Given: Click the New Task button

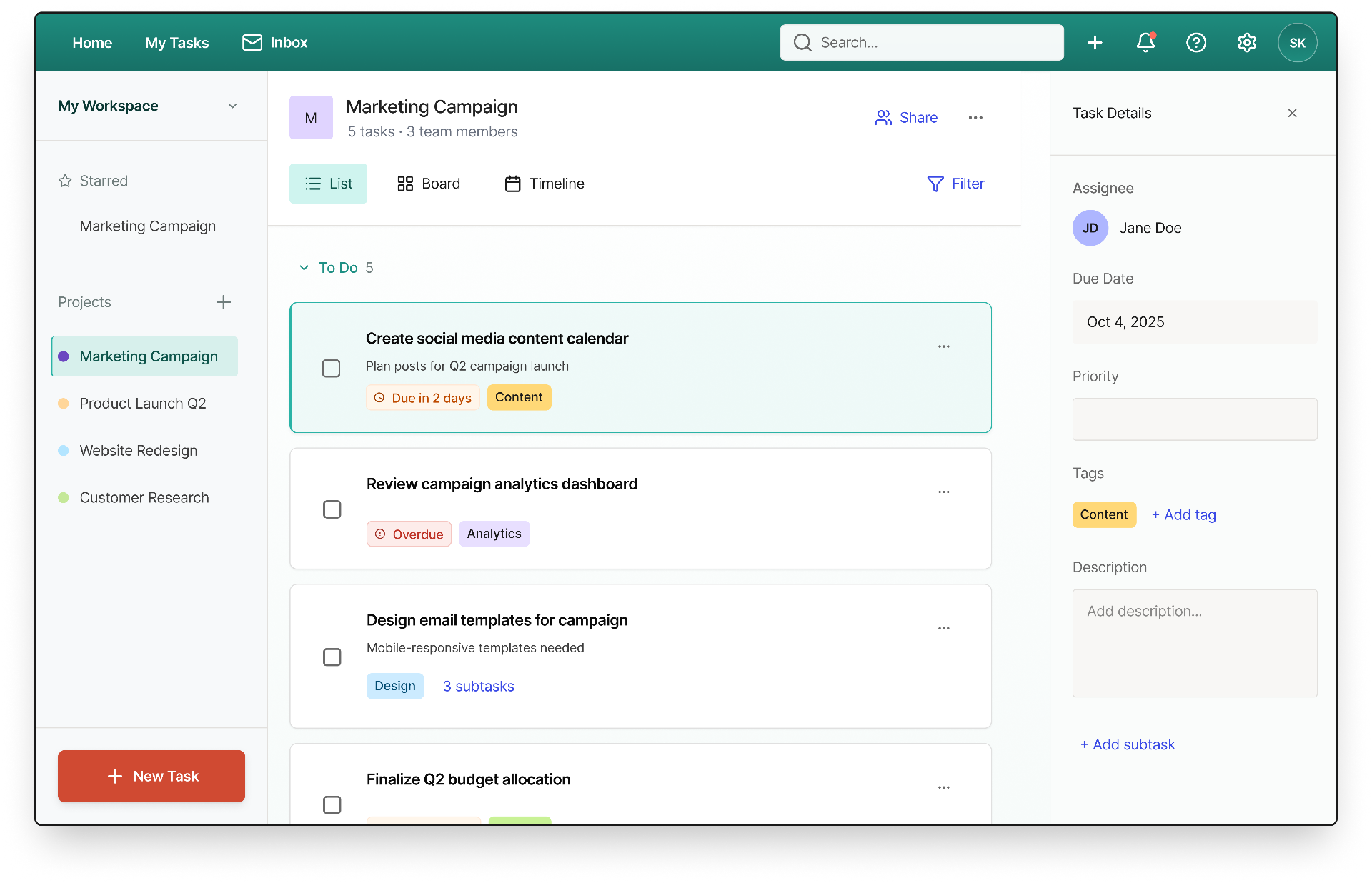Looking at the screenshot, I should click(151, 776).
